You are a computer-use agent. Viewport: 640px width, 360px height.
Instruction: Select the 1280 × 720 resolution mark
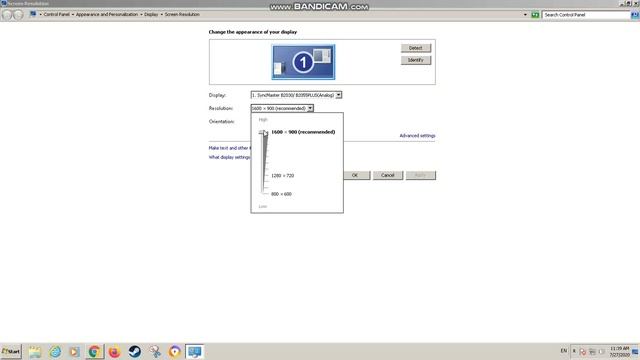pyautogui.click(x=282, y=176)
